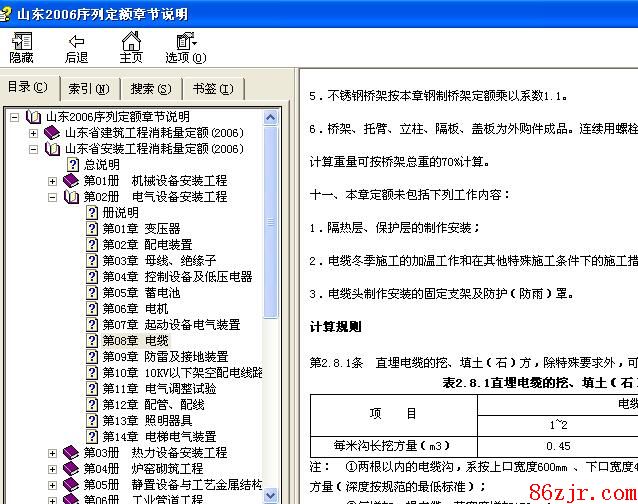Collapse the 第02册 电气设备安装工程 node
Viewport: 638px width, 504px height.
(53, 197)
